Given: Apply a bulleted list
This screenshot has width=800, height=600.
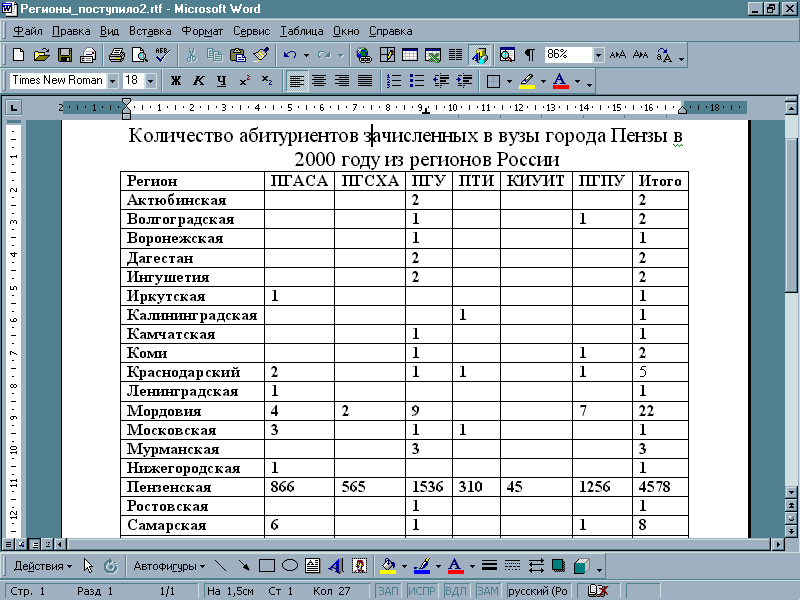Looking at the screenshot, I should coord(417,81).
